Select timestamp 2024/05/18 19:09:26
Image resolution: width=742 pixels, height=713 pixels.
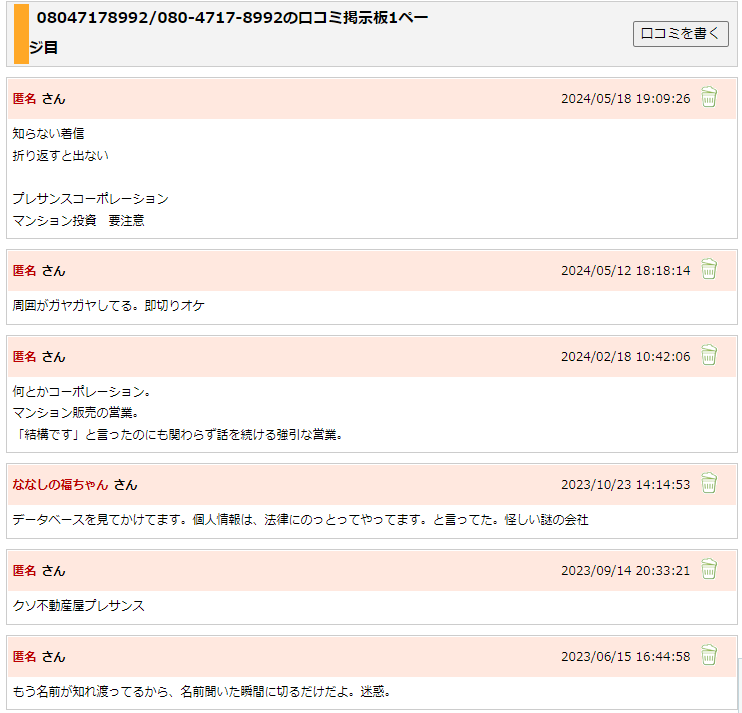(626, 99)
